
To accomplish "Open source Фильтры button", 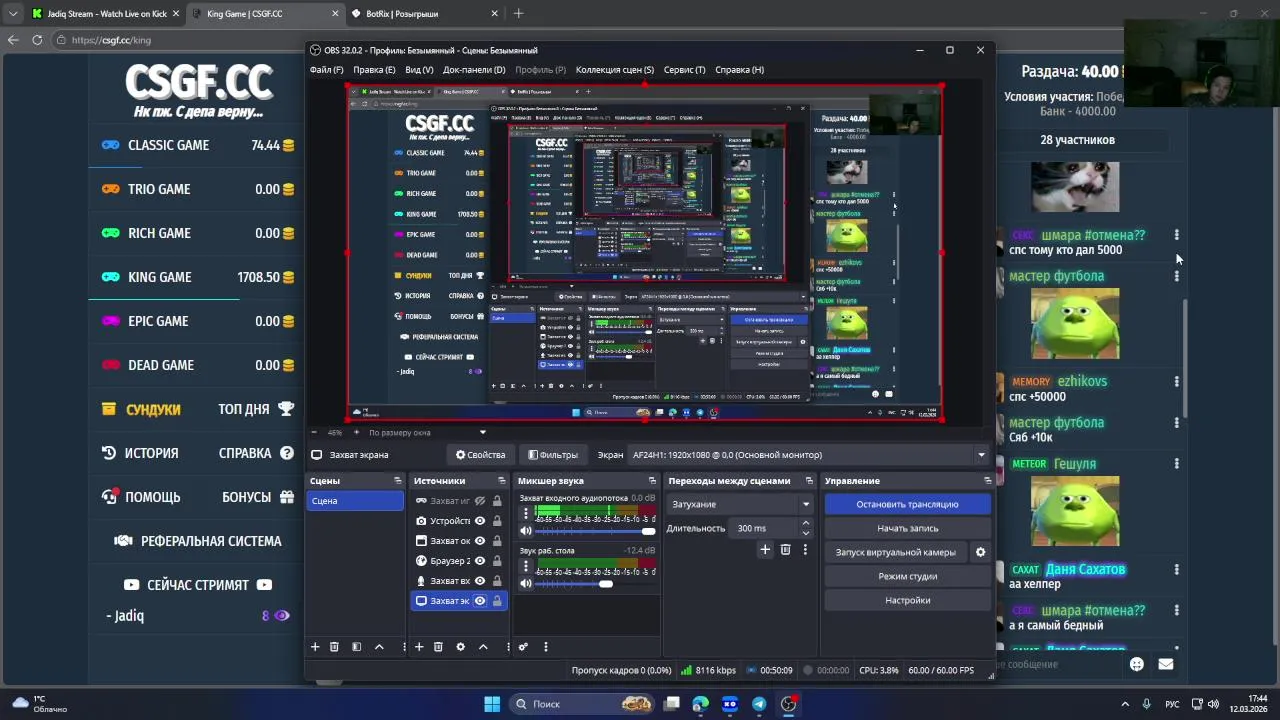I will pyautogui.click(x=552, y=455).
